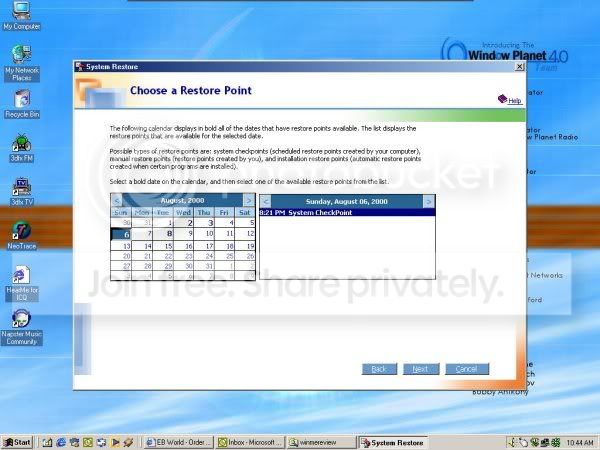Click the mouse icon in the system tray

point(522,442)
